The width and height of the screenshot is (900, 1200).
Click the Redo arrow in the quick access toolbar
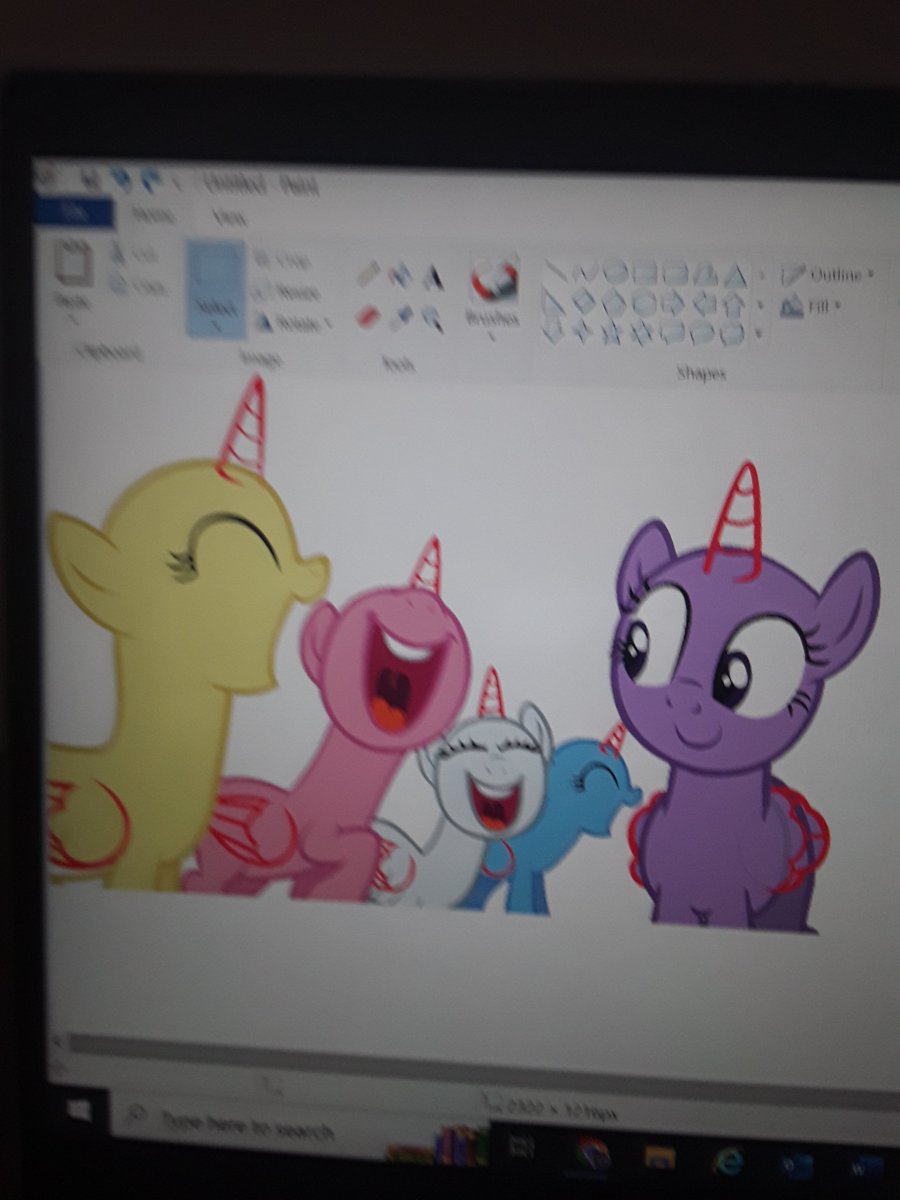click(x=152, y=181)
